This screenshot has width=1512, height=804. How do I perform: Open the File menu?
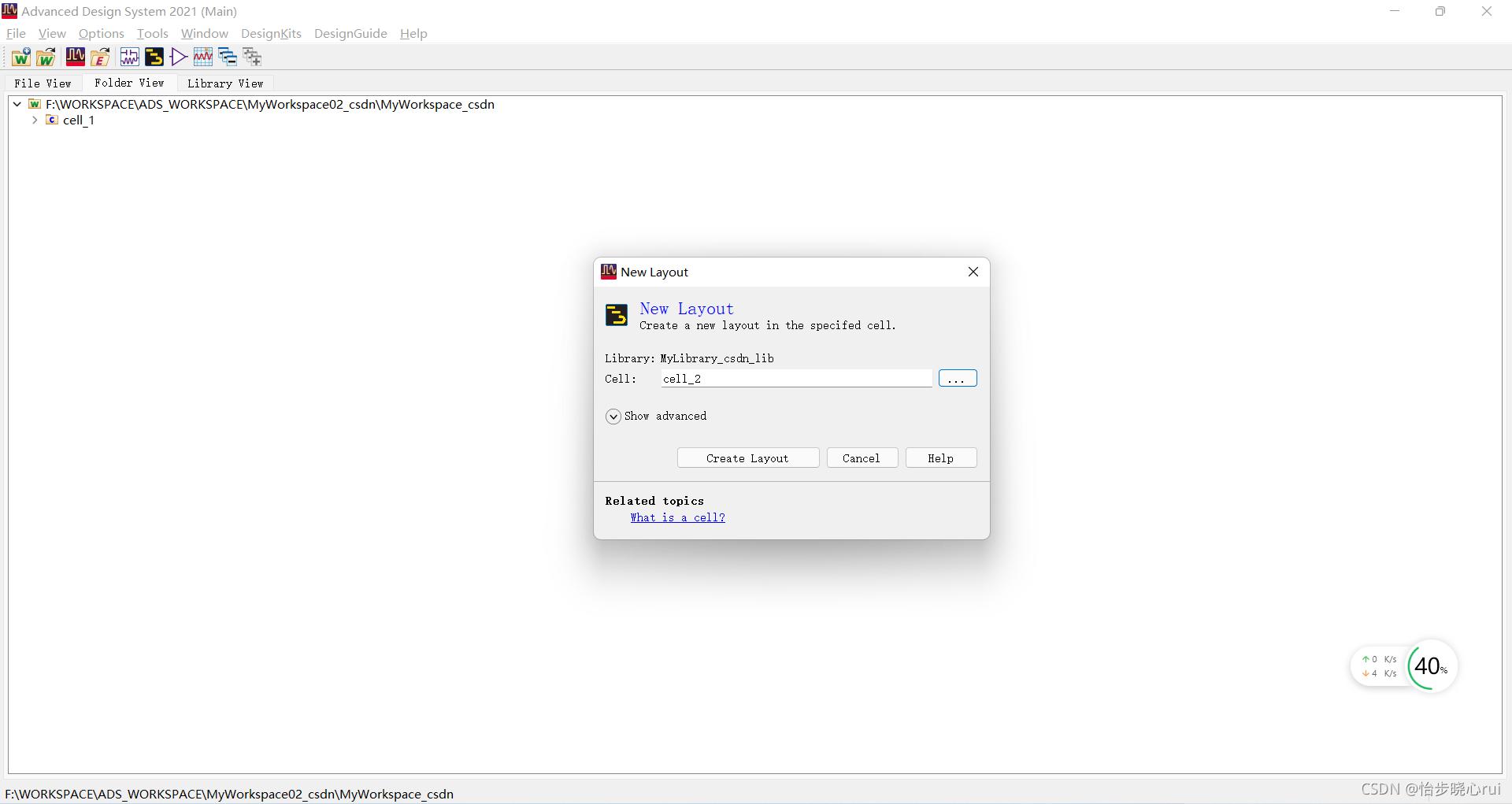pos(16,33)
